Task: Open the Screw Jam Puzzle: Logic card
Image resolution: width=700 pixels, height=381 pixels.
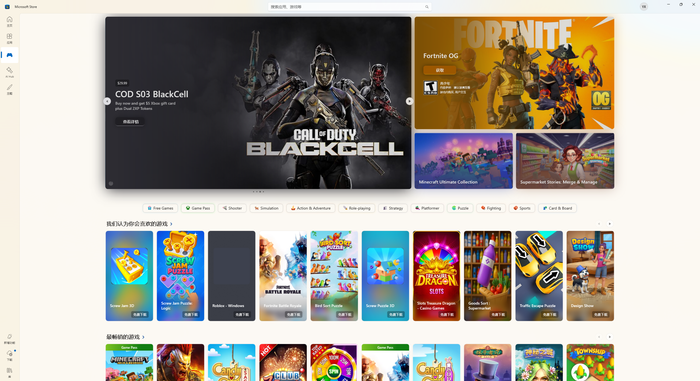Action: point(180,276)
